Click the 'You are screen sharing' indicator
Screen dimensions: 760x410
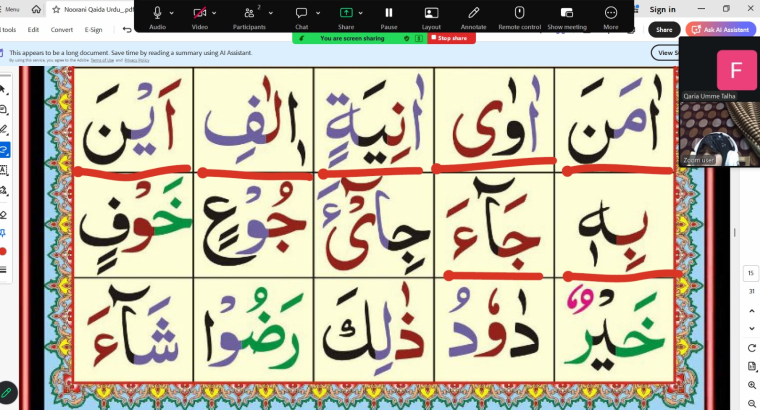pyautogui.click(x=352, y=38)
